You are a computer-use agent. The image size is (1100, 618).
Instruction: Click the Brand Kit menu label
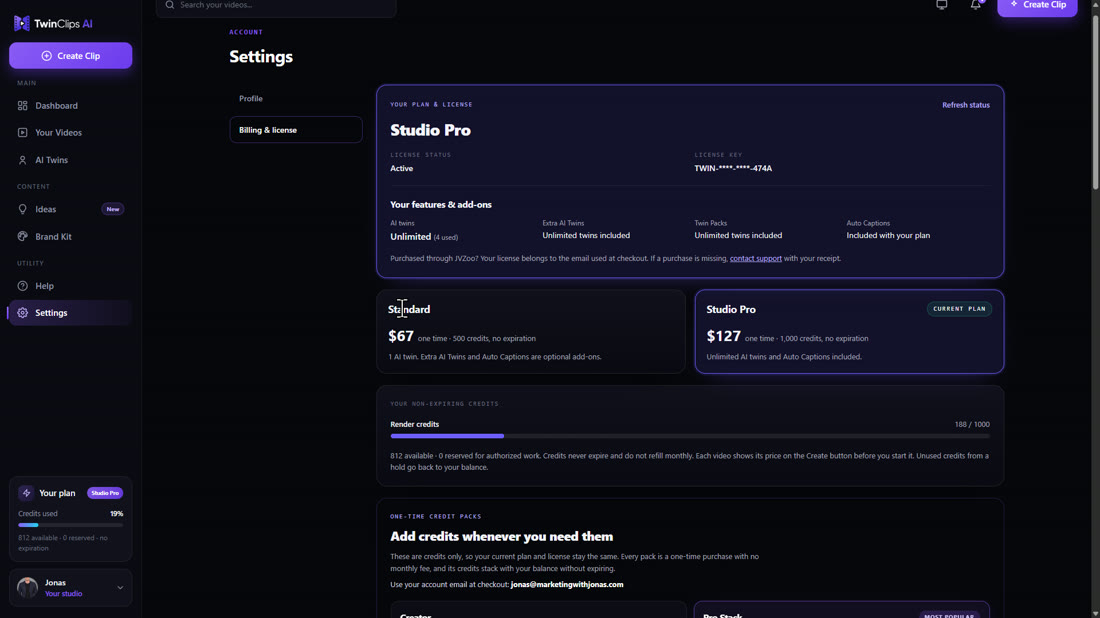53,236
